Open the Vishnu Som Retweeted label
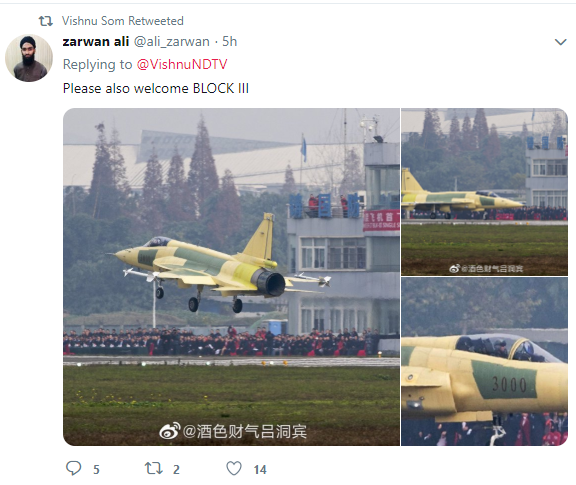 (x=123, y=21)
